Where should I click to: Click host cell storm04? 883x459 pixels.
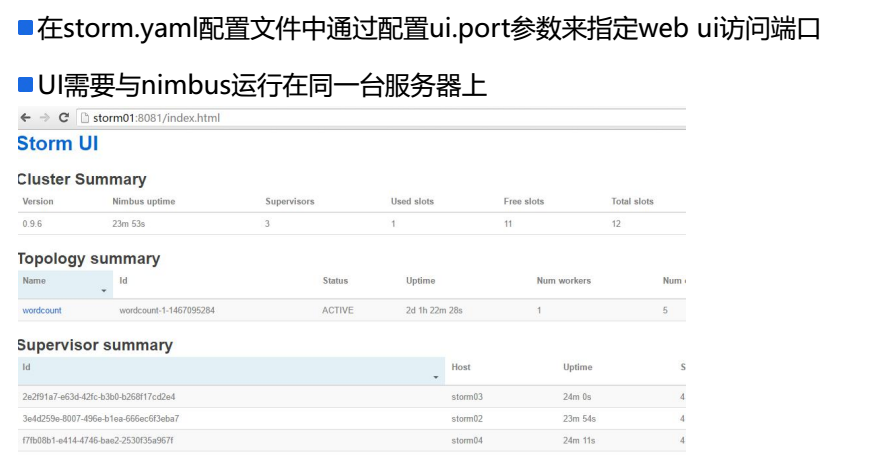tap(467, 440)
